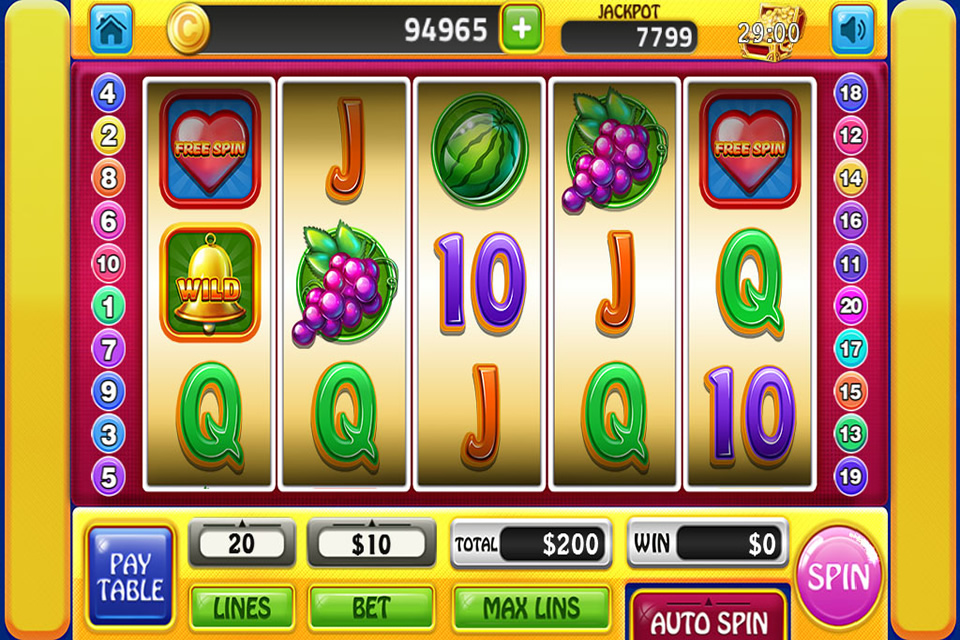Toggle payline number 4 indicator
This screenshot has width=960, height=640.
[x=108, y=93]
